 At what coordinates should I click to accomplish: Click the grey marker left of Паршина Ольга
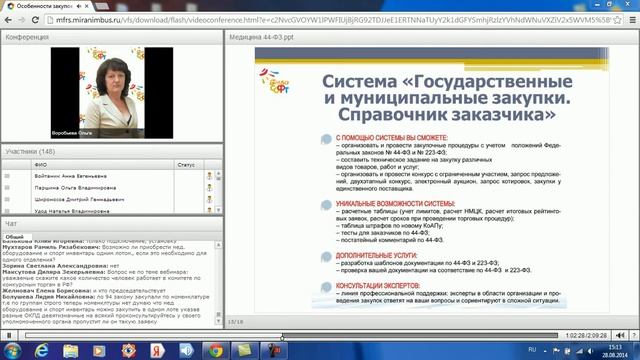coord(7,188)
